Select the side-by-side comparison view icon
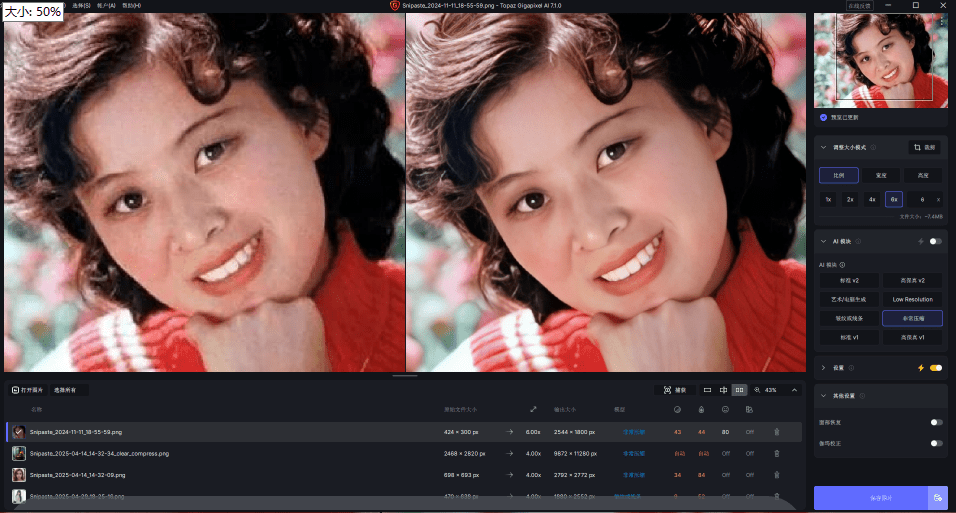This screenshot has width=956, height=513. click(739, 390)
